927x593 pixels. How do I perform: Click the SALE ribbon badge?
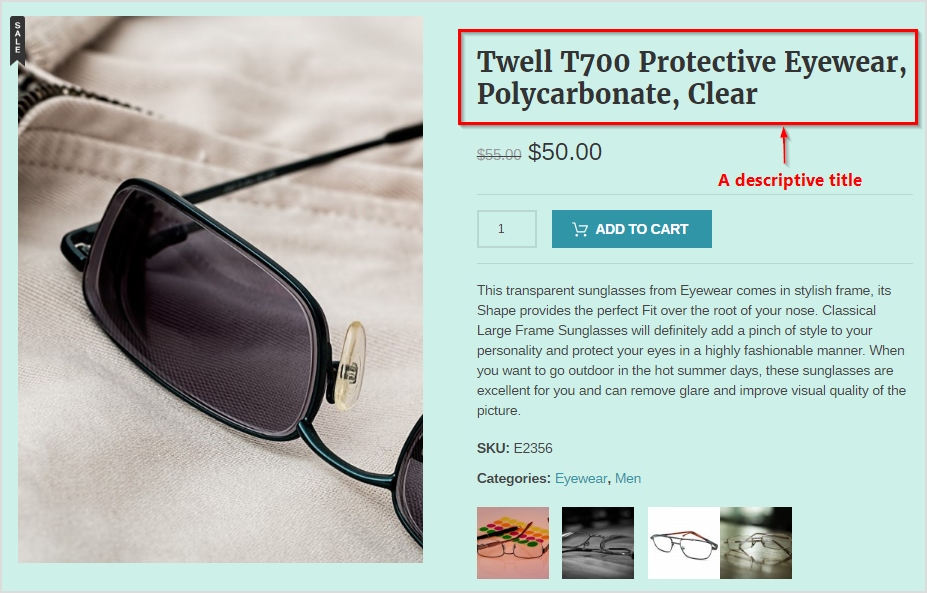pyautogui.click(x=18, y=38)
